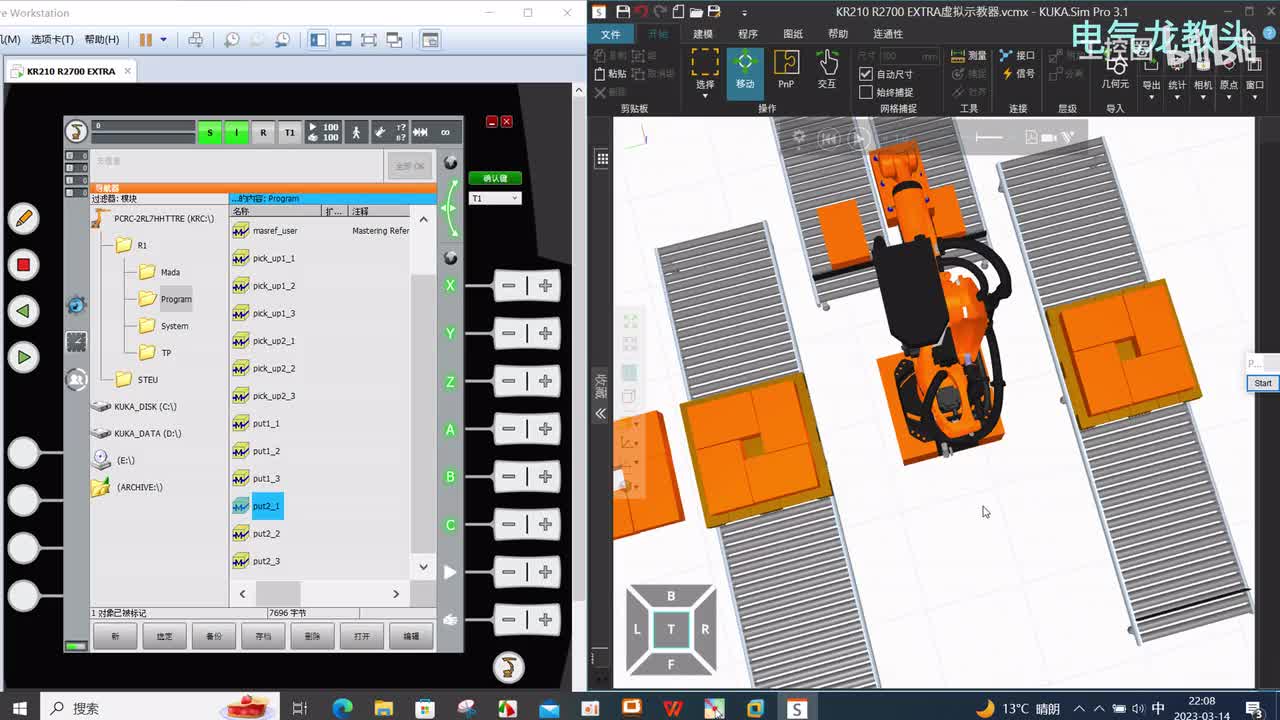Click the file list right scroll arrow
1280x720 pixels.
tap(396, 594)
